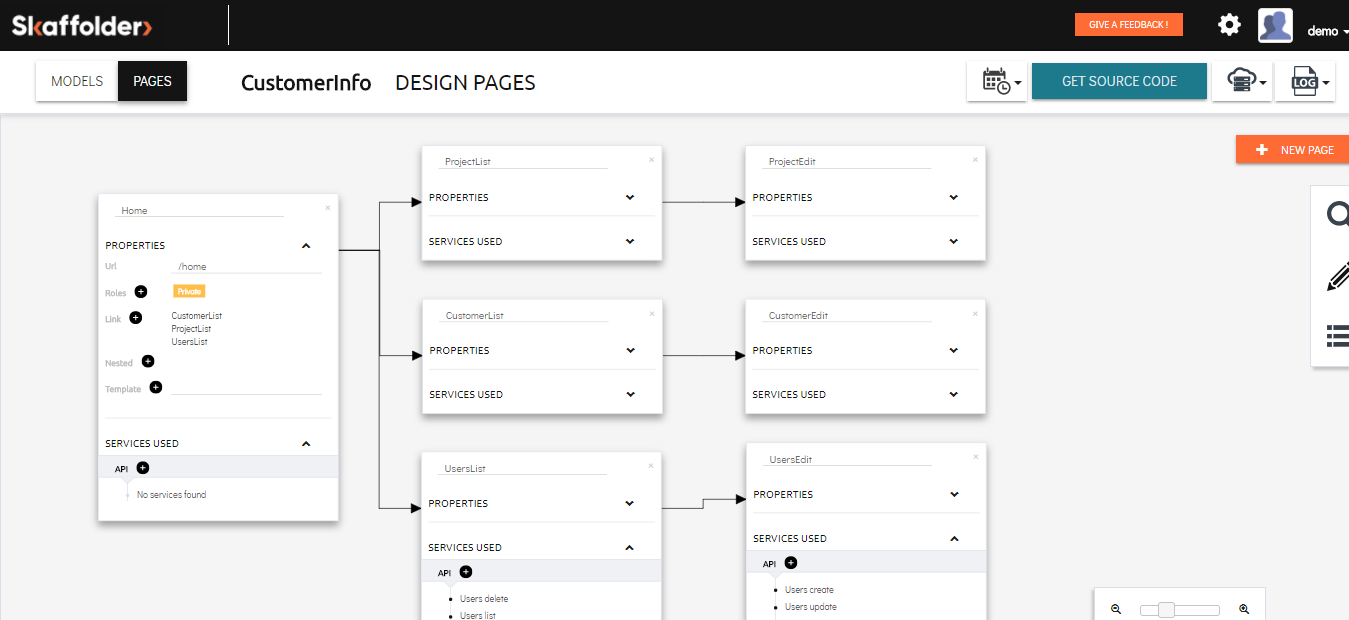Collapse Home PROPERTIES section
The width and height of the screenshot is (1349, 620).
[x=306, y=245]
